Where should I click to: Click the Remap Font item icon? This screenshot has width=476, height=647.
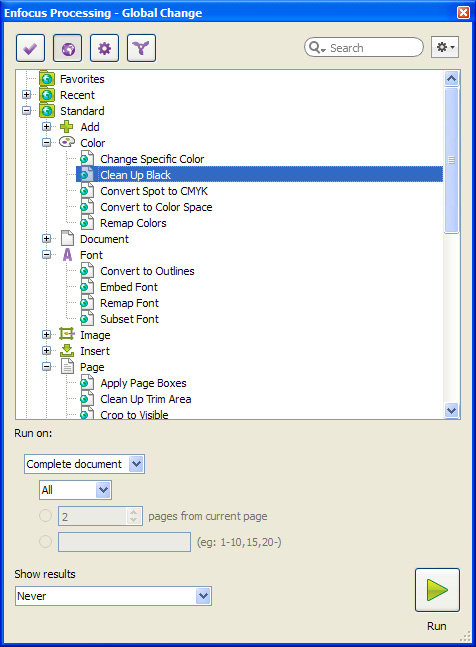pyautogui.click(x=87, y=303)
